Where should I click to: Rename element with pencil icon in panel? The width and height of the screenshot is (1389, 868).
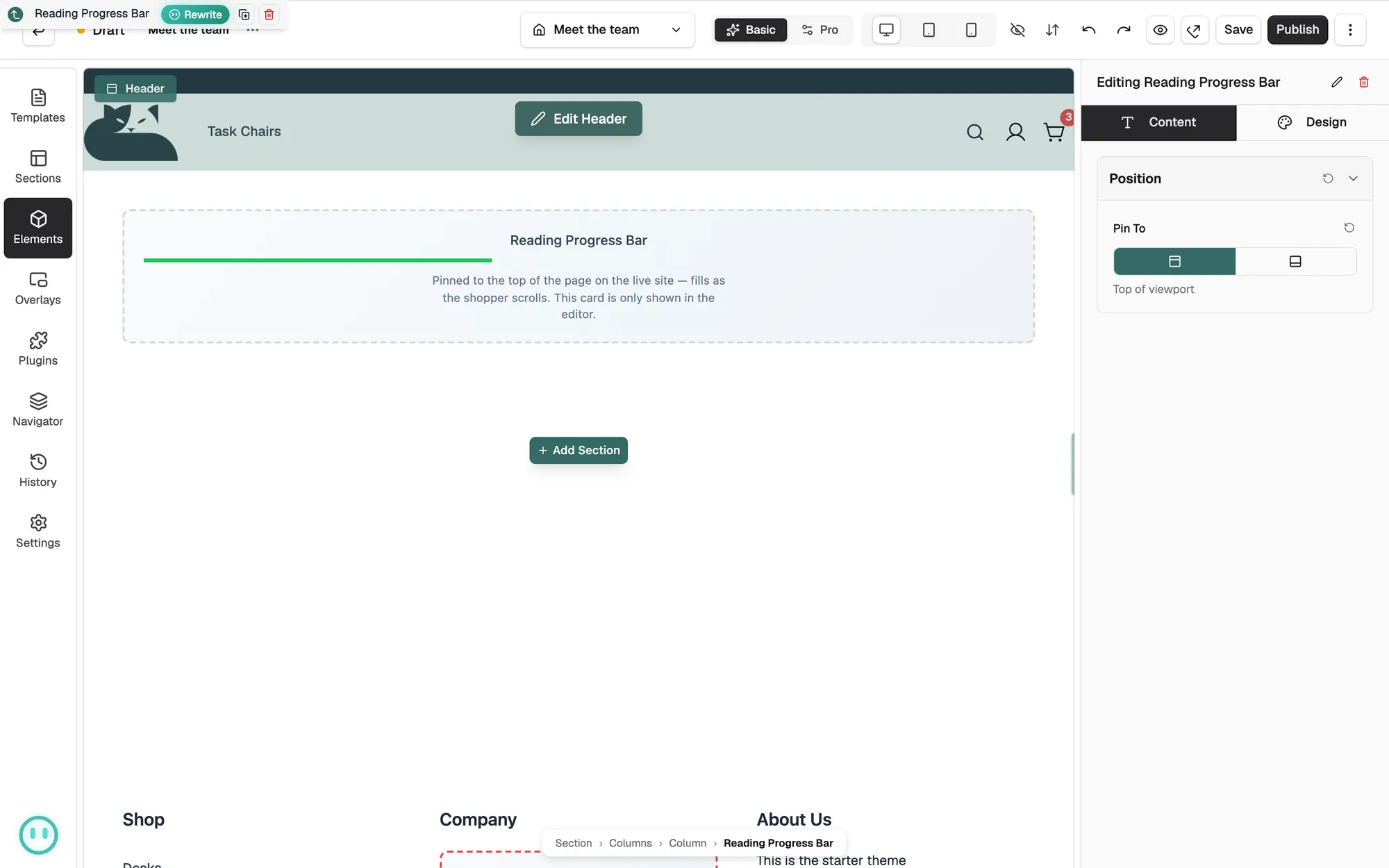coord(1337,82)
